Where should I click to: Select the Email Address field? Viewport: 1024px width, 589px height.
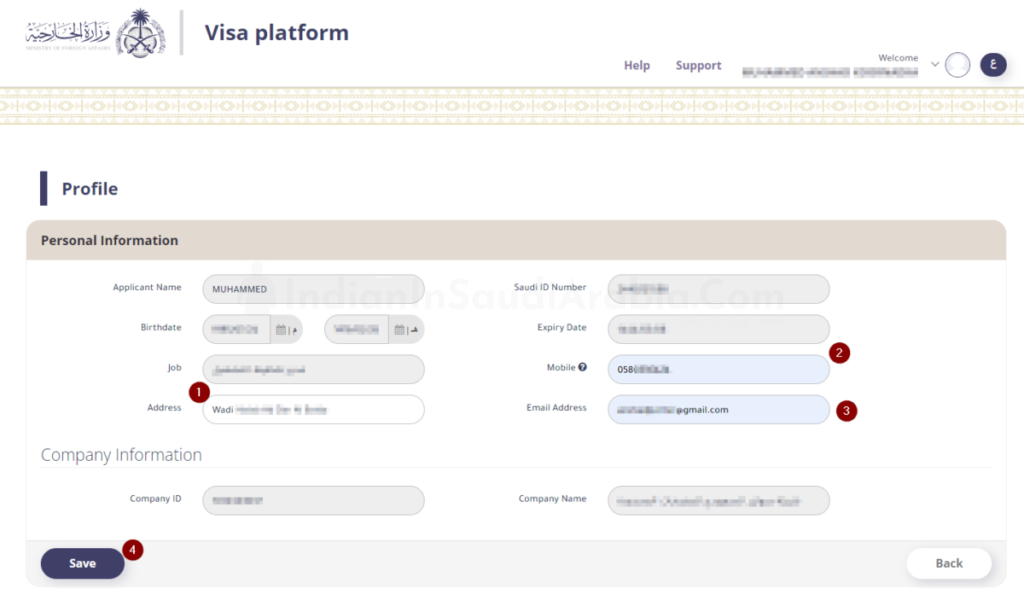(x=718, y=409)
